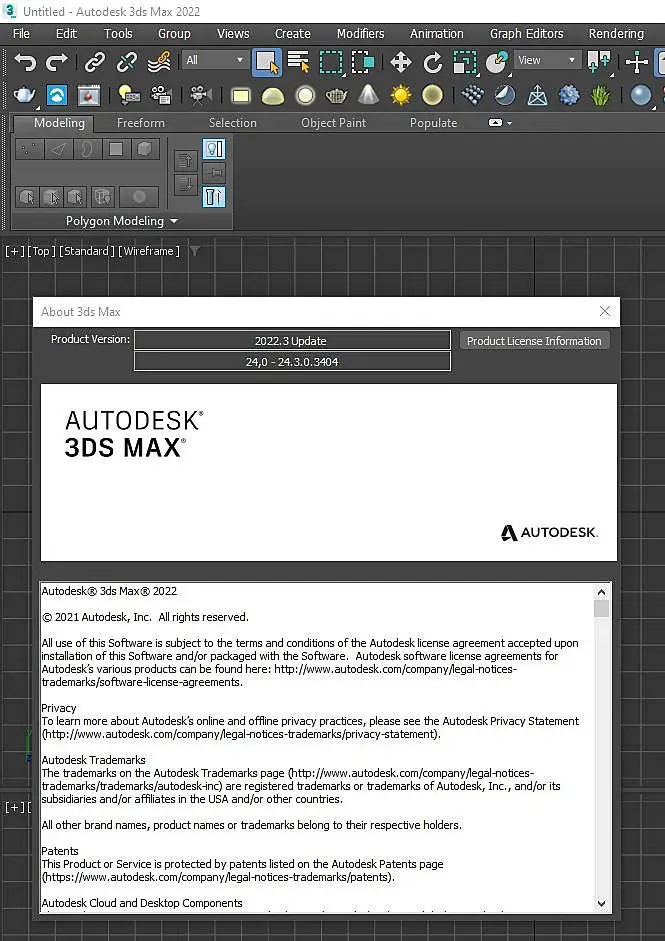This screenshot has height=941, width=665.
Task: Select the Unlink Selection broken chain icon
Action: (x=127, y=61)
